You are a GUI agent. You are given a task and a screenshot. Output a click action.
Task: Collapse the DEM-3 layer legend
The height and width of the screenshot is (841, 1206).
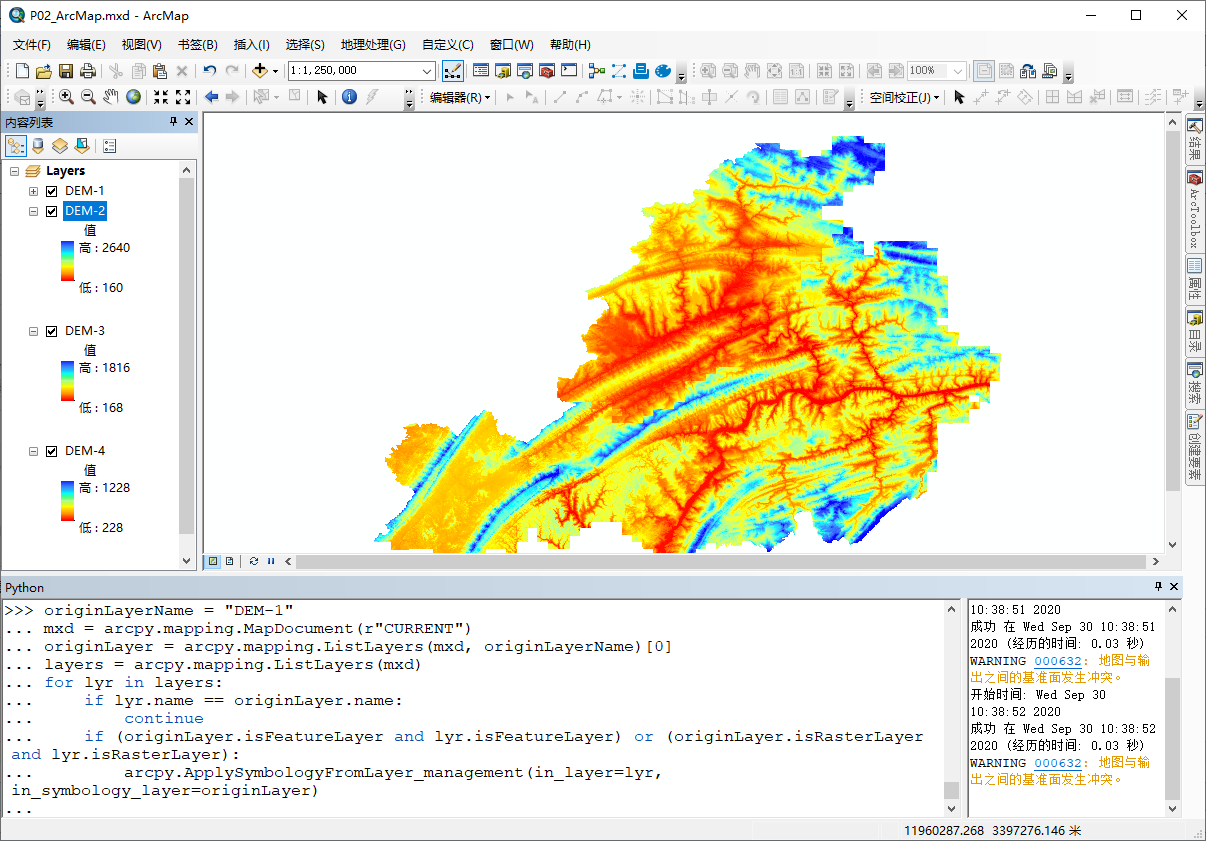34,331
